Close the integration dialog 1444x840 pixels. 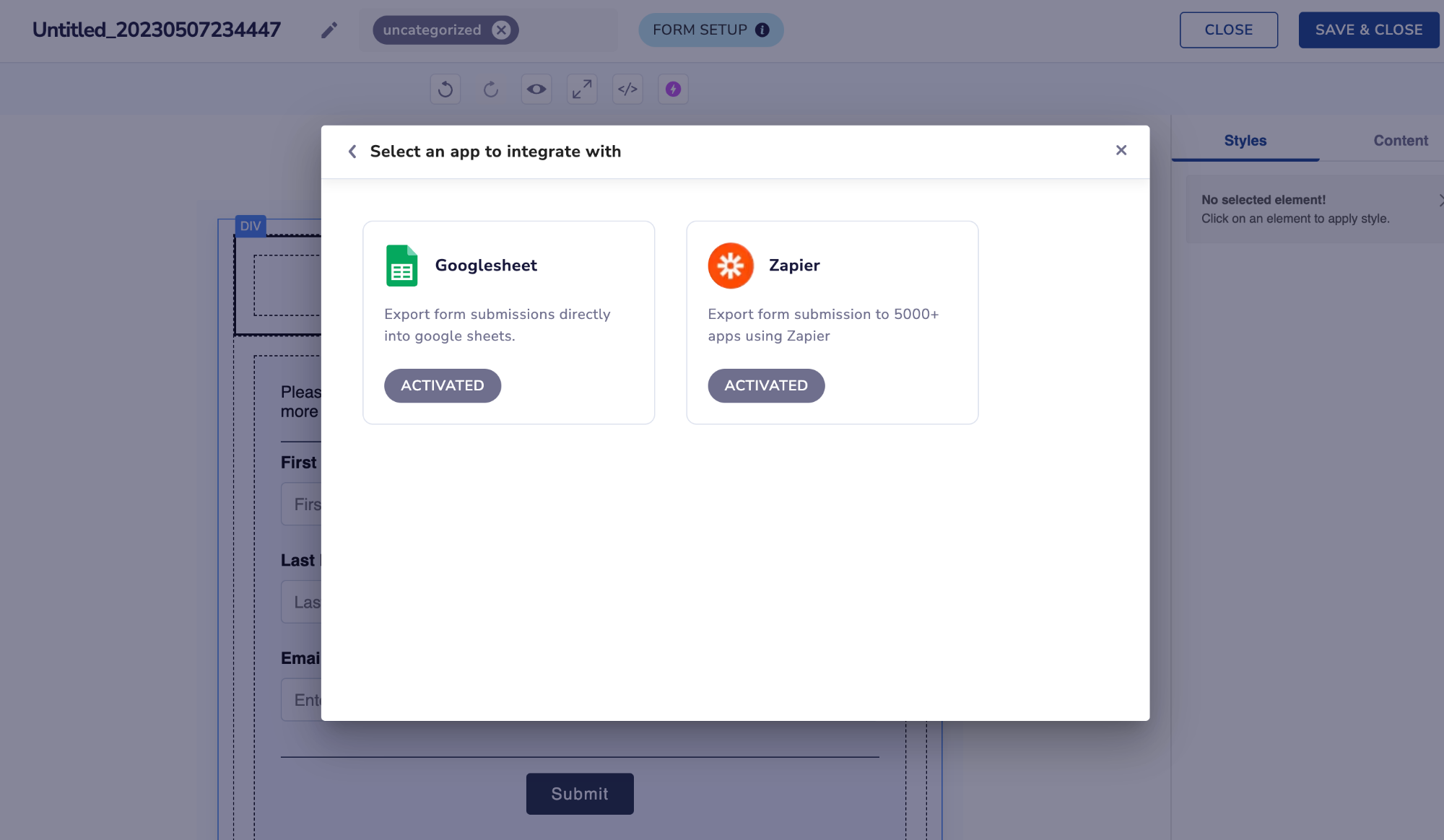tap(1121, 150)
